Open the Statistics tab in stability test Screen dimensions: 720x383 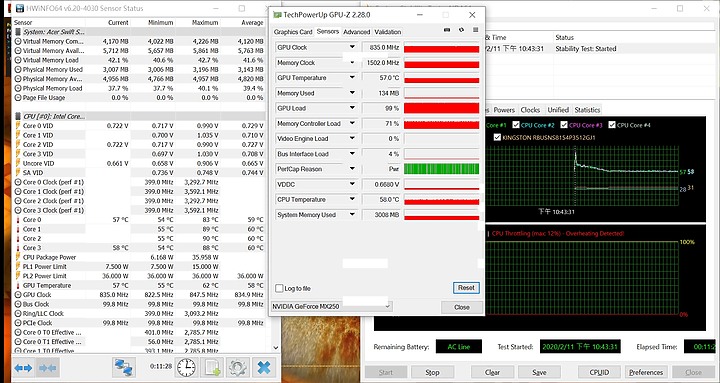point(587,110)
